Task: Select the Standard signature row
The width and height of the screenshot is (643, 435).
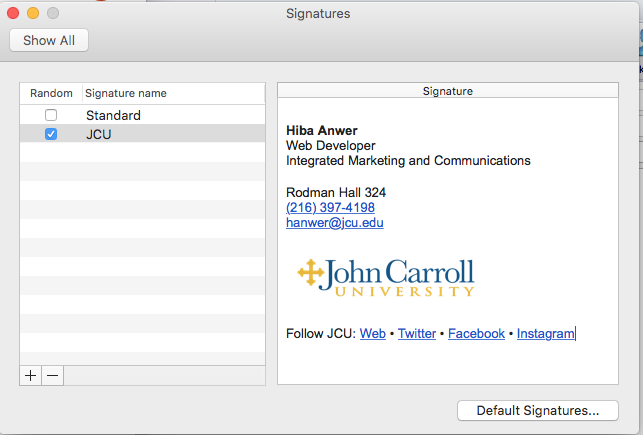Action: (x=142, y=115)
